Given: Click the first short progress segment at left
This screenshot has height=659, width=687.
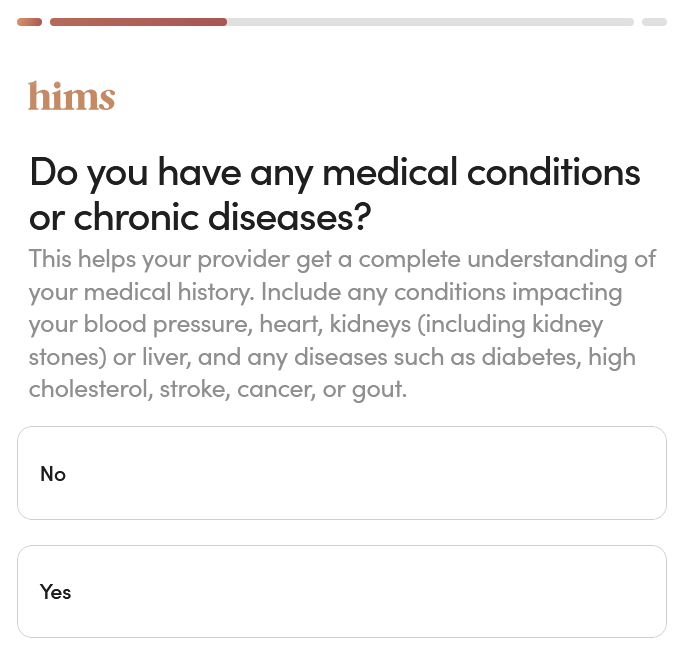Looking at the screenshot, I should coord(29,21).
